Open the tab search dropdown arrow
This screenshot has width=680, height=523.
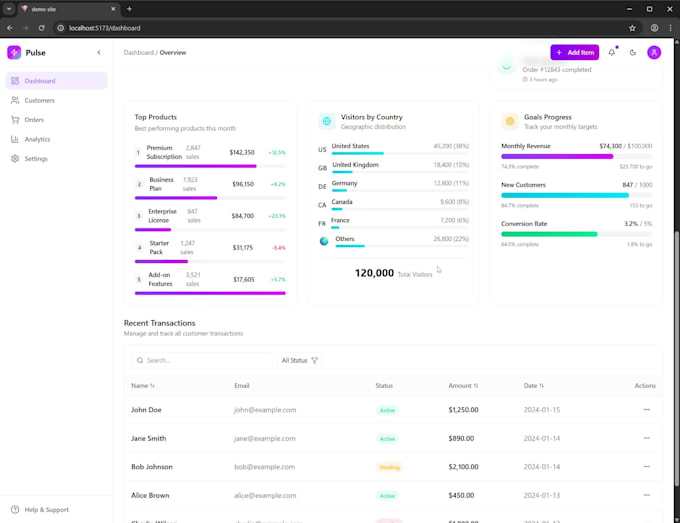pos(9,9)
